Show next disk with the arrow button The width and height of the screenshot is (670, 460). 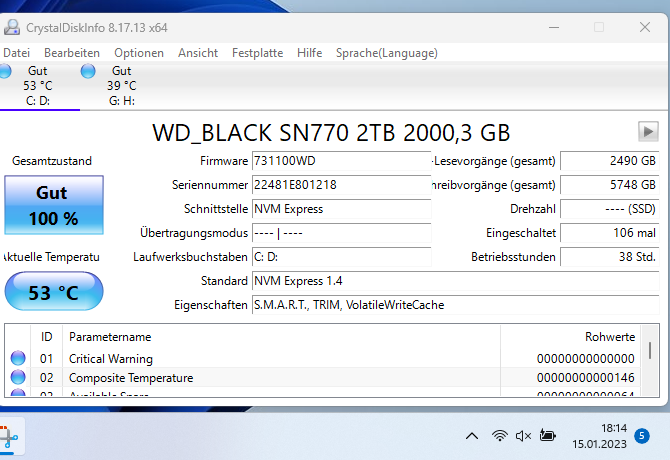point(648,131)
